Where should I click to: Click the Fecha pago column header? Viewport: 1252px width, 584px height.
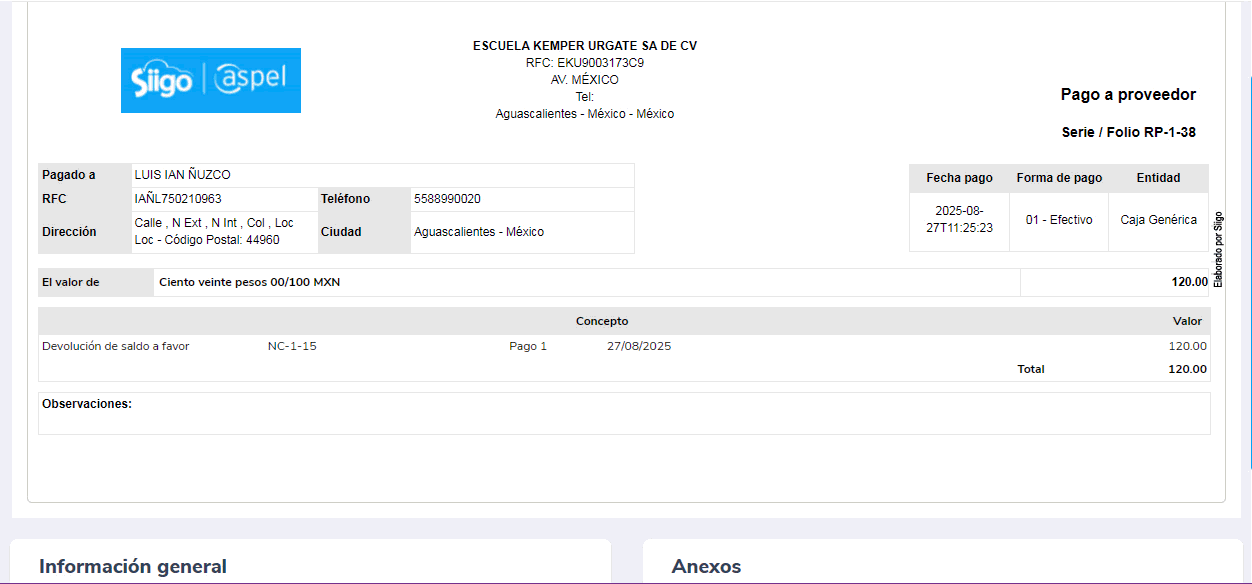(959, 178)
